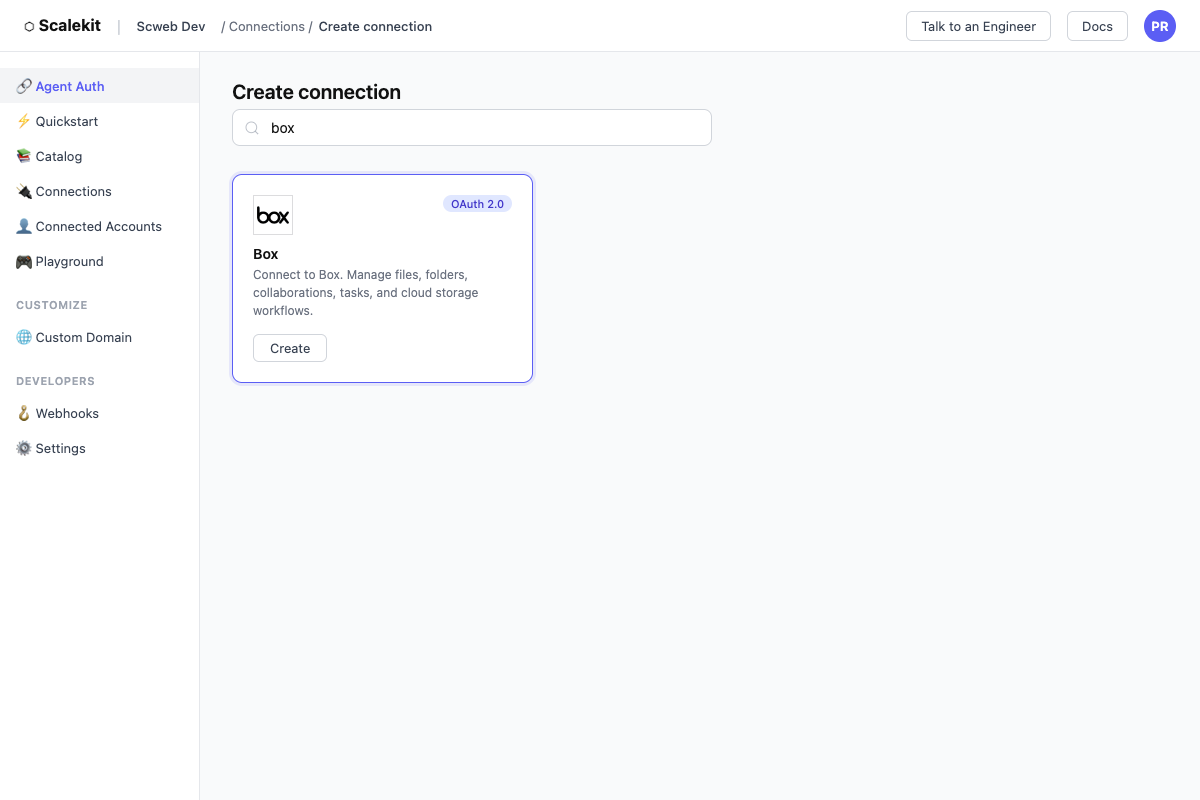Open Catalog via its sidebar icon
Viewport: 1200px width, 800px height.
click(22, 156)
